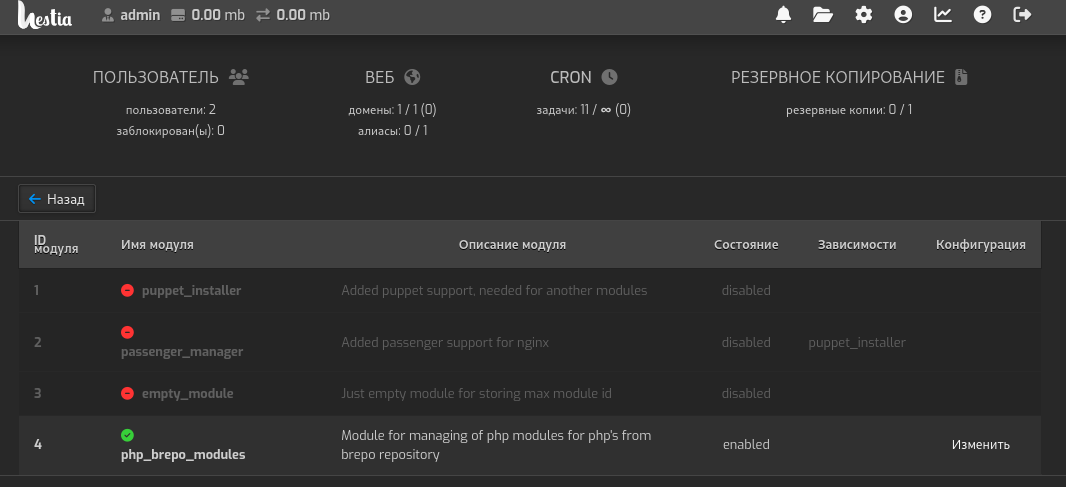
Task: Click Изменить for php_brepo_modules
Action: coord(980,444)
